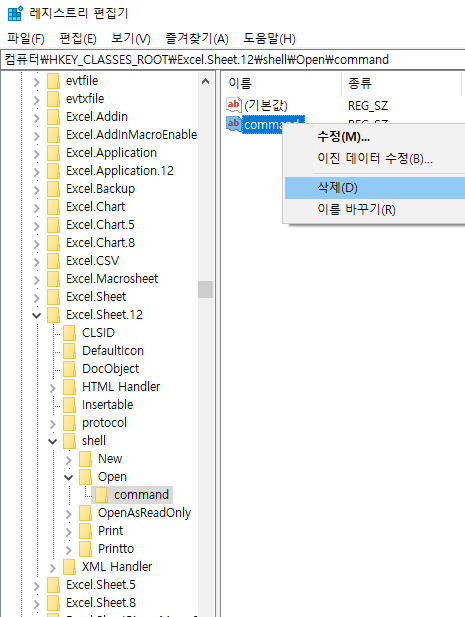Expand the Excel.Addin key
This screenshot has width=465, height=617.
[x=37, y=118]
